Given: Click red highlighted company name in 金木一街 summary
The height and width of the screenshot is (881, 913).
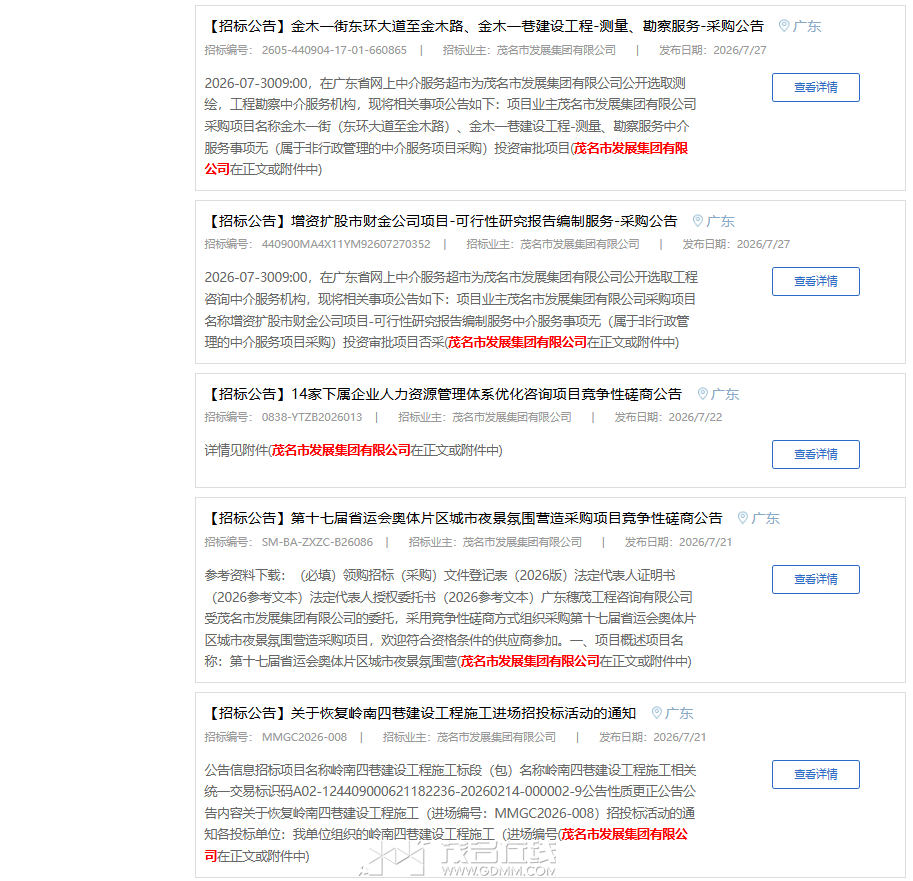Looking at the screenshot, I should [x=631, y=148].
